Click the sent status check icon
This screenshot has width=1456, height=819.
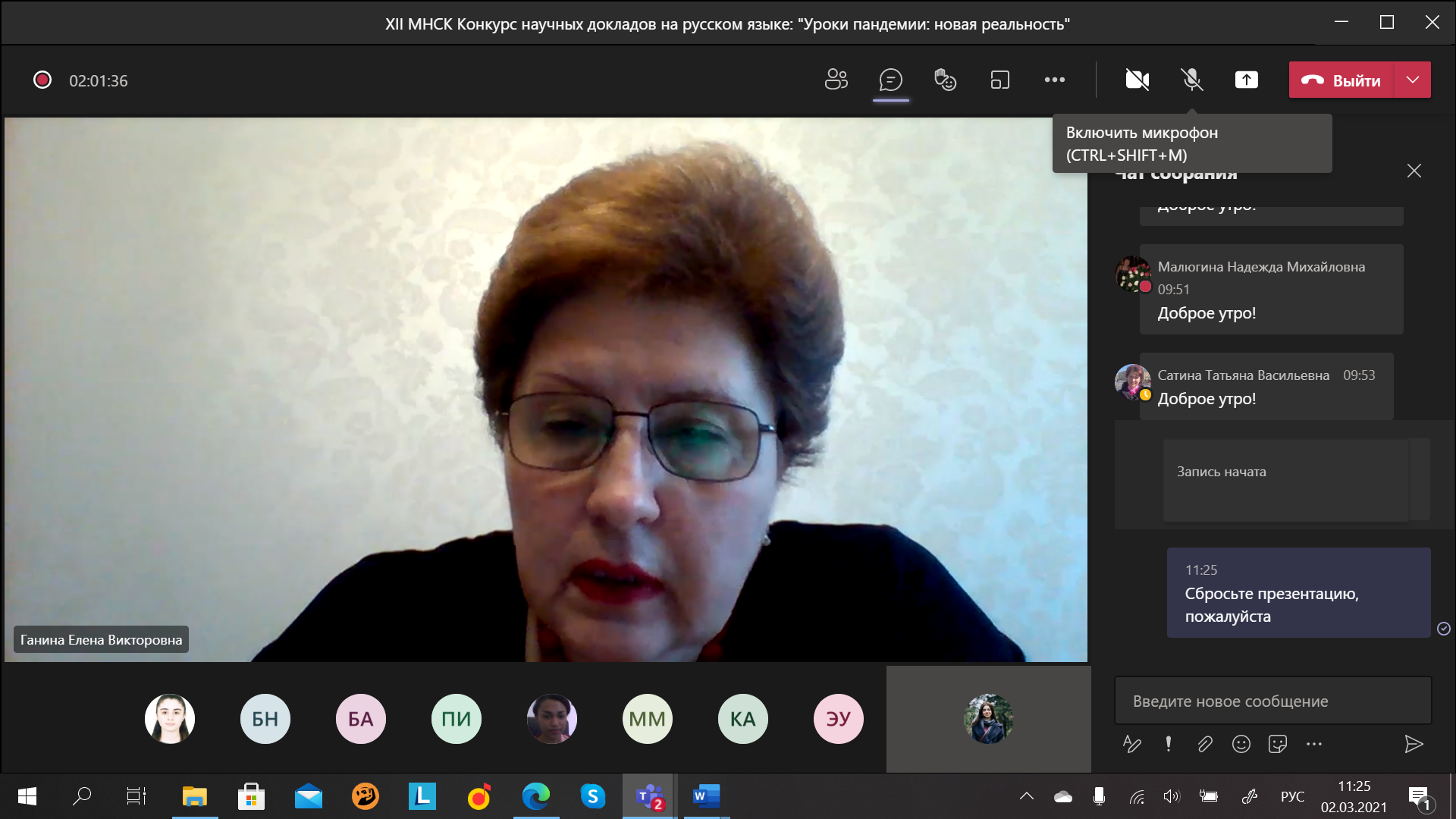point(1444,628)
